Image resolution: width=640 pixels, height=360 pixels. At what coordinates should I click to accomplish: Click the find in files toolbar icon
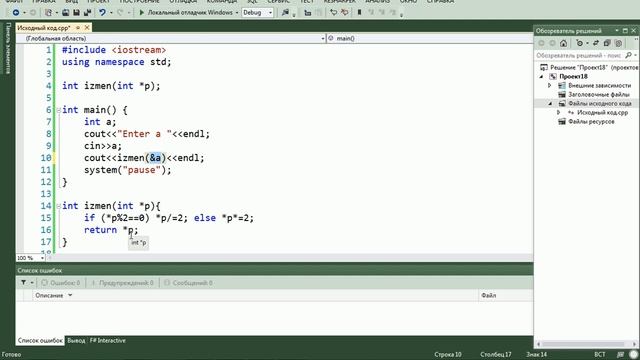pyautogui.click(x=285, y=13)
